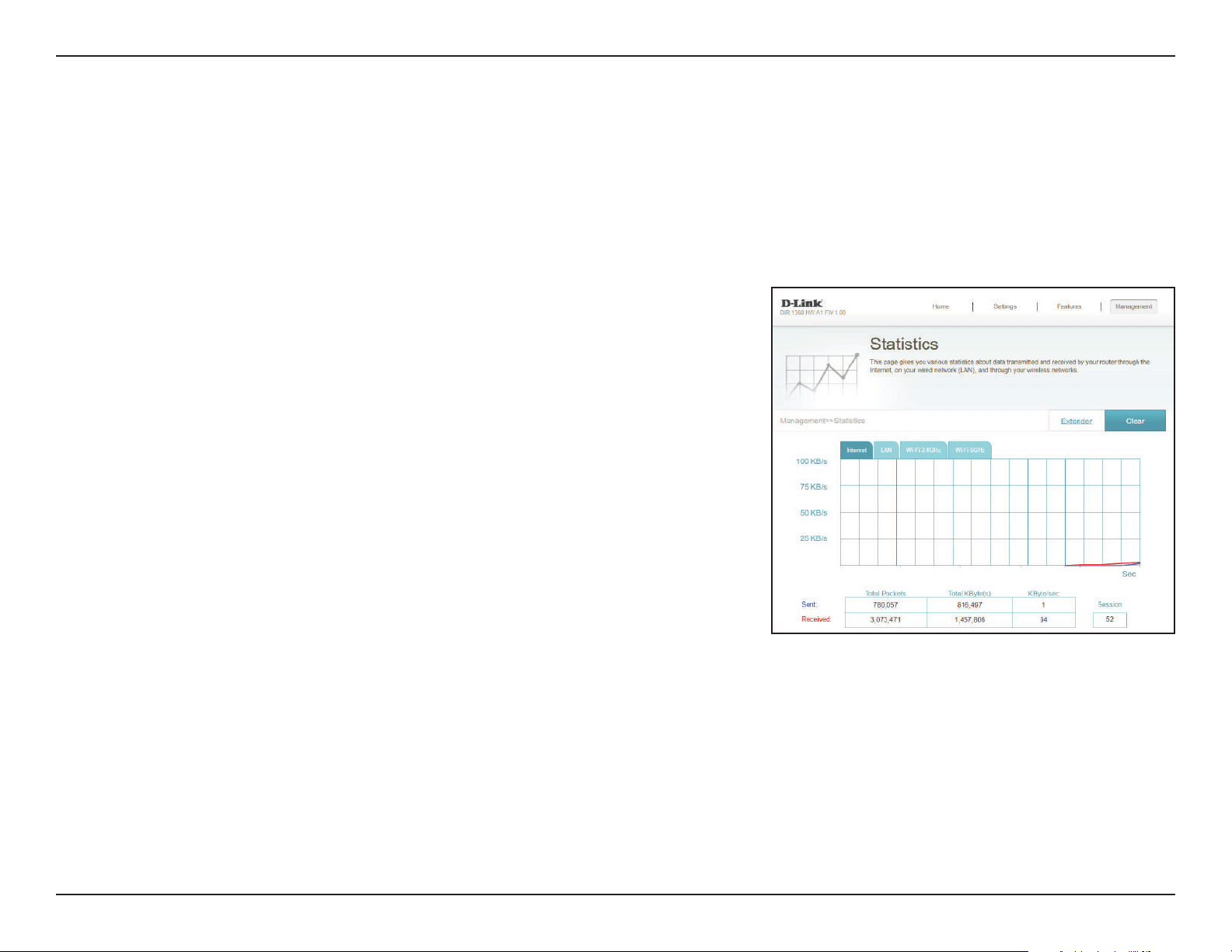This screenshot has height=952, width=1232.
Task: Click the 75 KB/s axis label
Action: (x=814, y=487)
